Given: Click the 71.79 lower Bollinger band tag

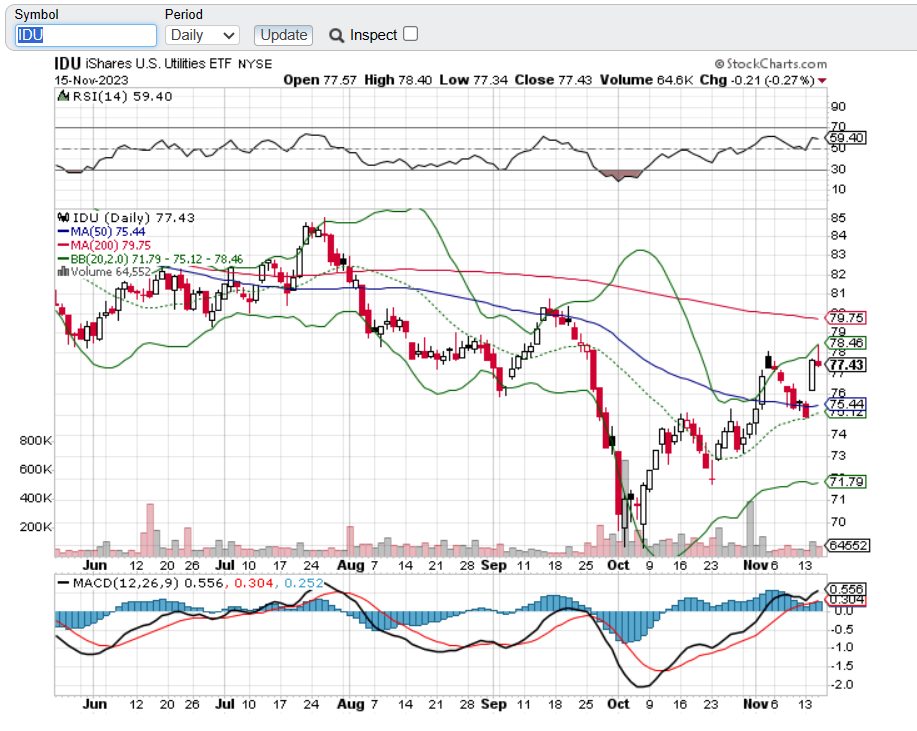Looking at the screenshot, I should 847,482.
